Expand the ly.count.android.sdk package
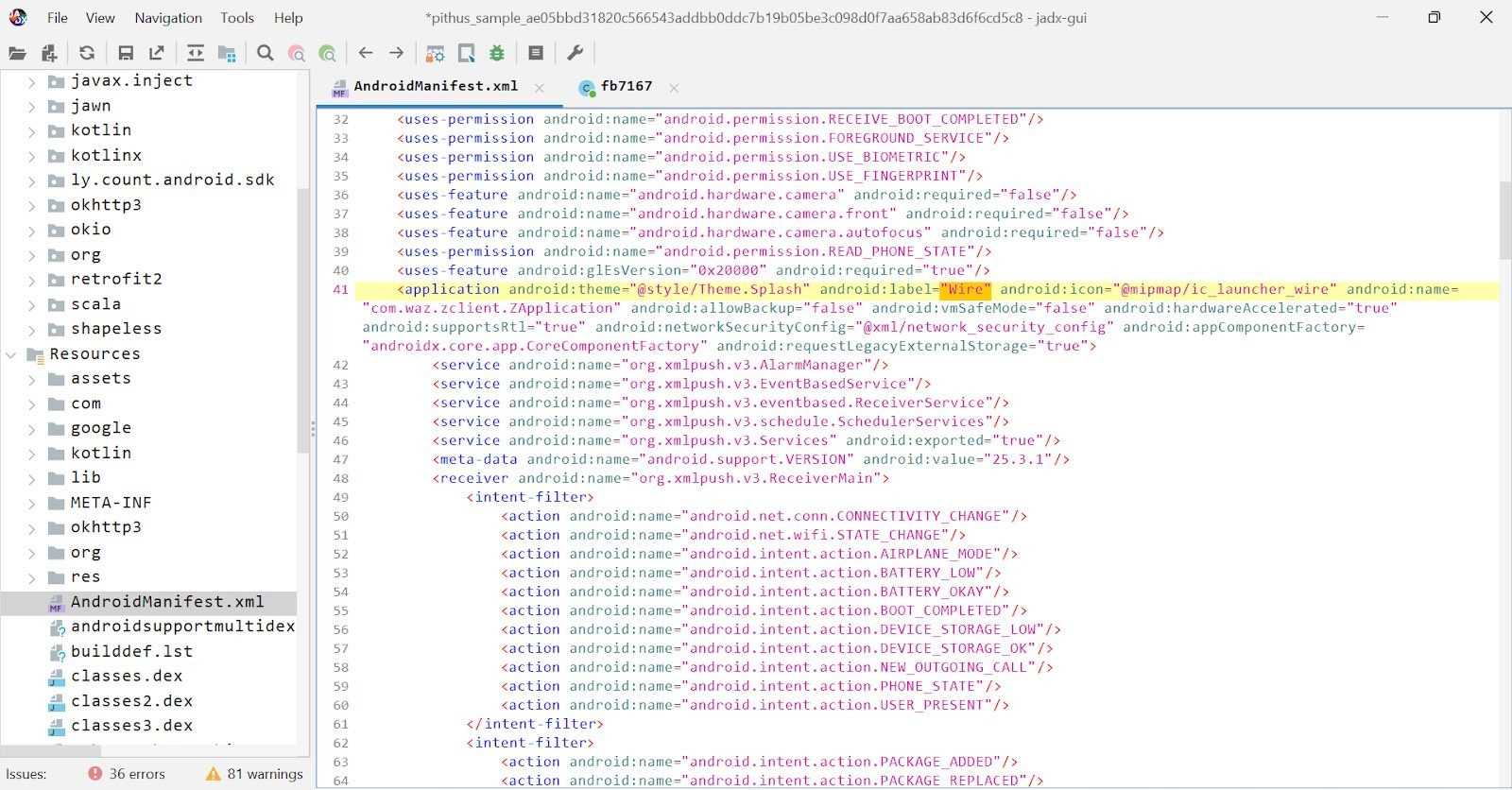 [x=32, y=180]
